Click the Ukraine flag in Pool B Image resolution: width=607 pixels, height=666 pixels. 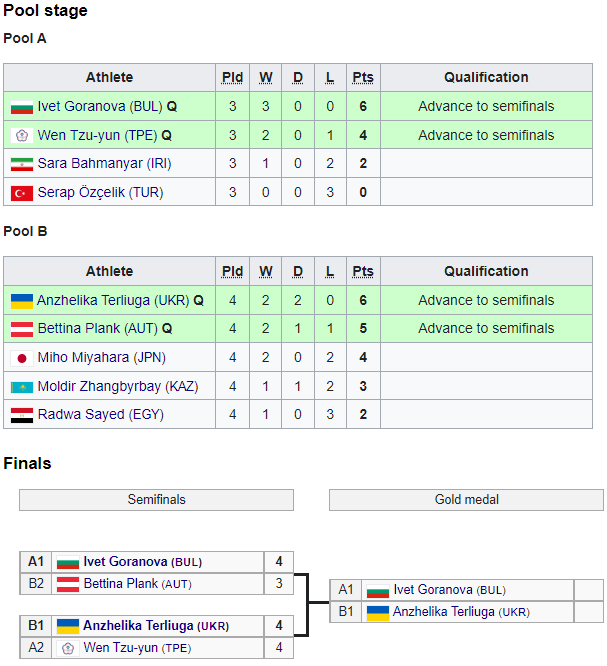coord(21,300)
